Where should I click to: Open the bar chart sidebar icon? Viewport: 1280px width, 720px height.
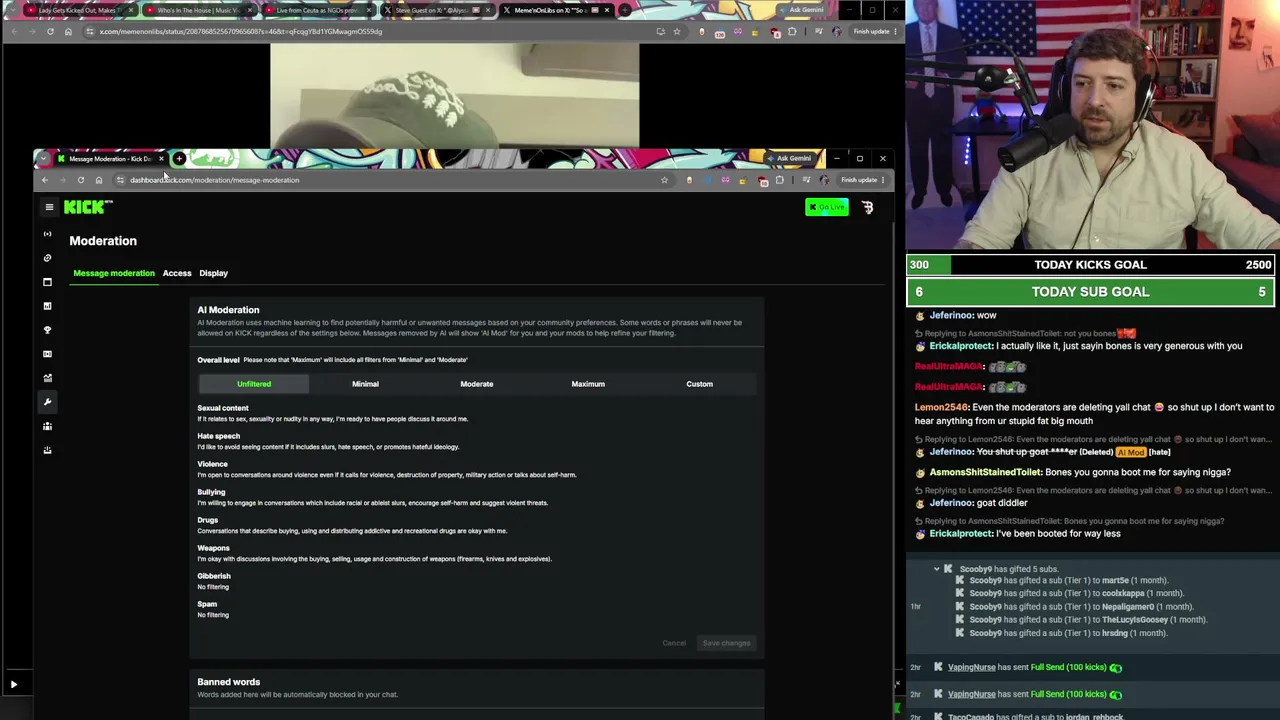point(47,306)
